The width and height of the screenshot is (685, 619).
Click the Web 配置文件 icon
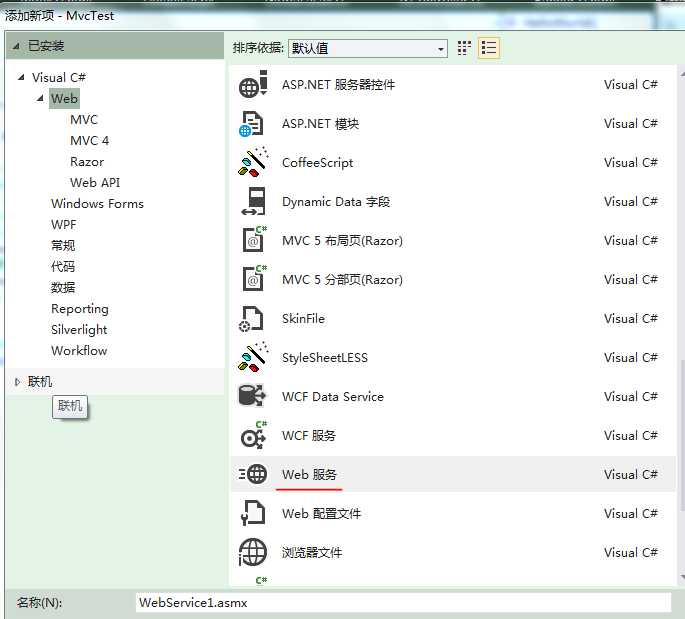253,513
